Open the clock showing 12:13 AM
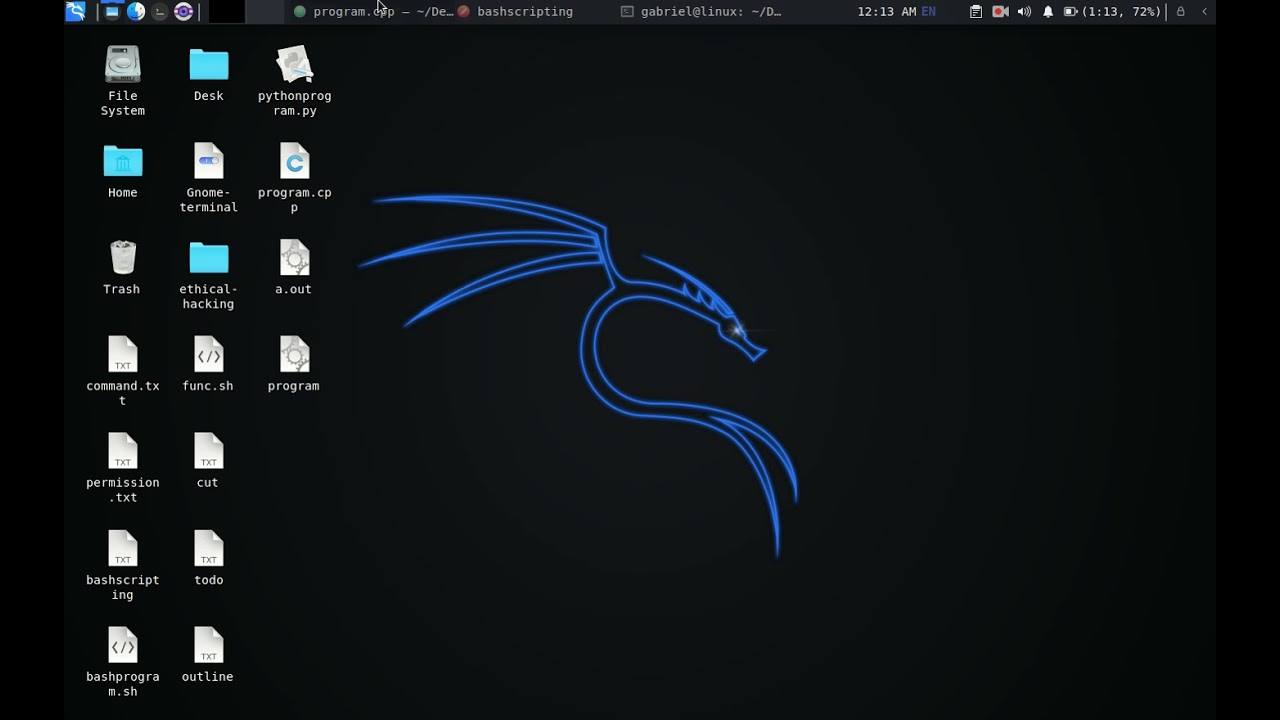1280x720 pixels. pyautogui.click(x=886, y=12)
